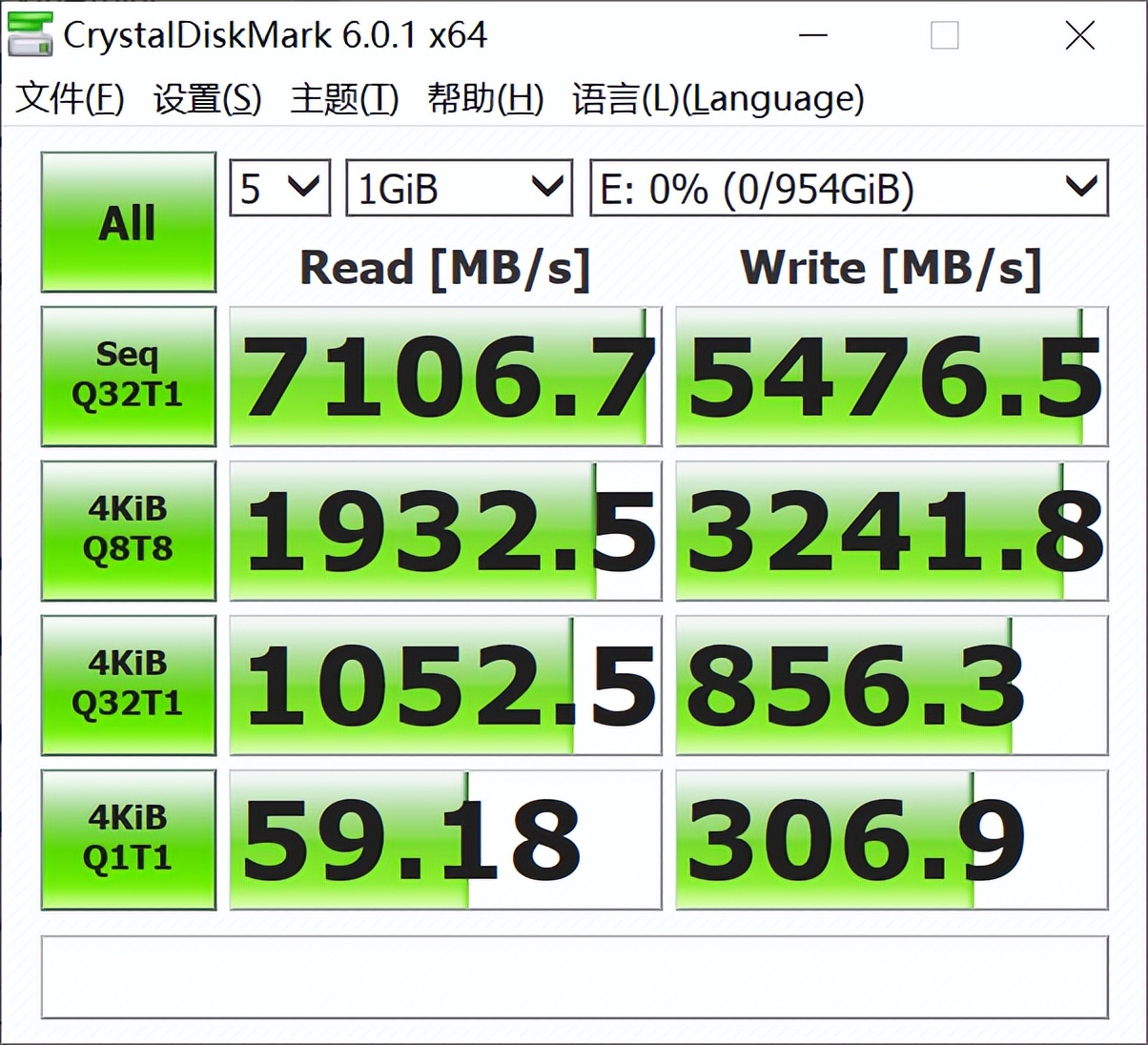Click the empty comment text field at bottom

click(574, 977)
